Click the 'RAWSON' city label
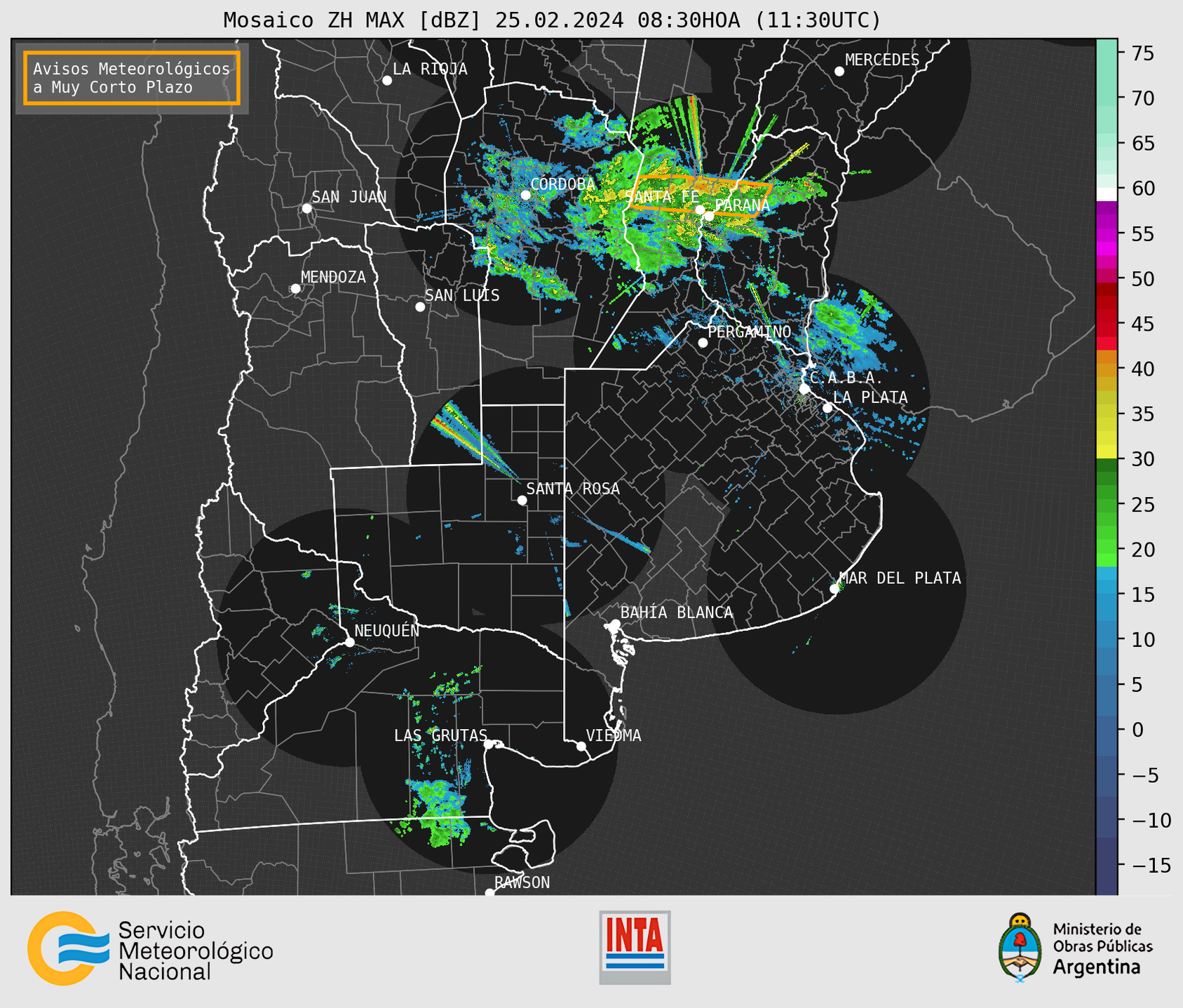The height and width of the screenshot is (1008, 1183). point(522,883)
